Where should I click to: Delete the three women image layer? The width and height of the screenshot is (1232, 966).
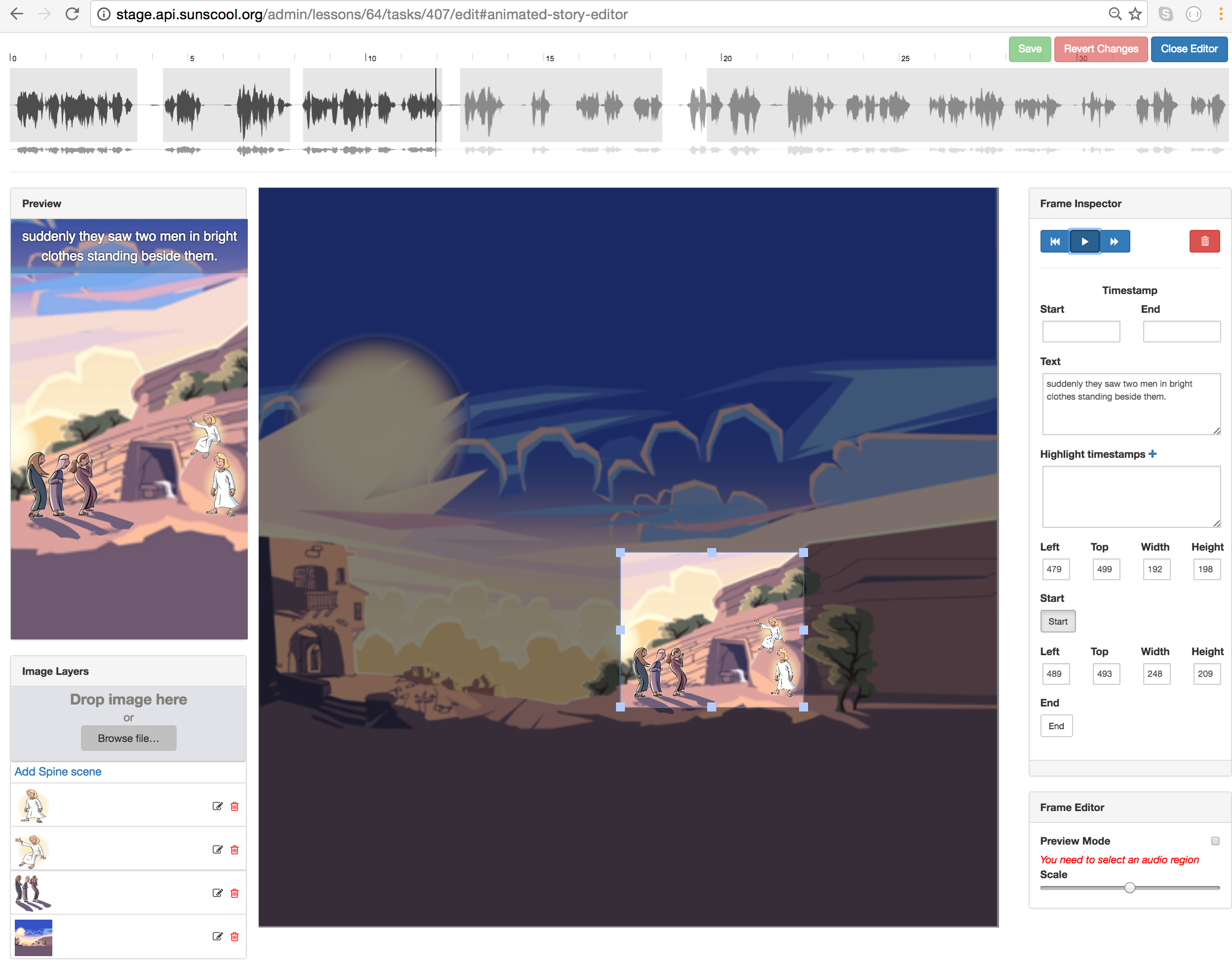tap(235, 893)
